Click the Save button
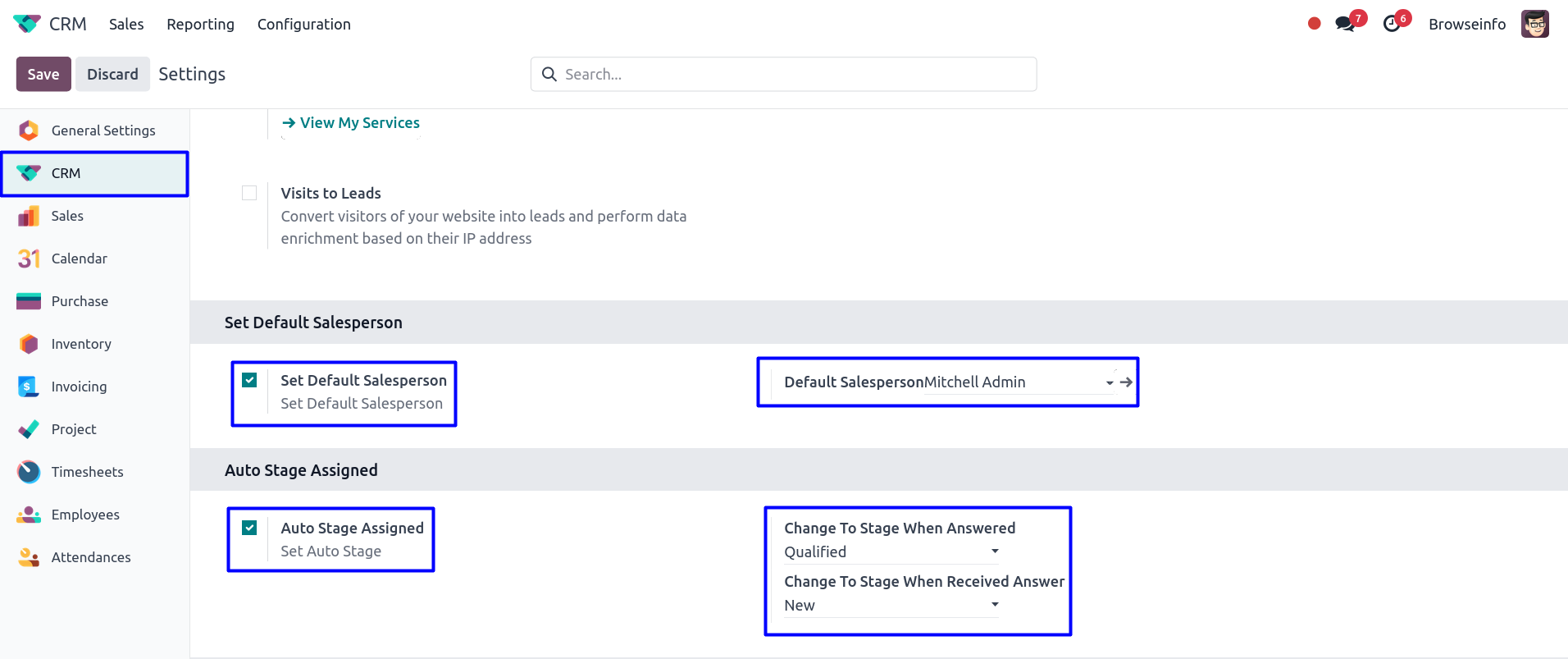 pos(43,74)
